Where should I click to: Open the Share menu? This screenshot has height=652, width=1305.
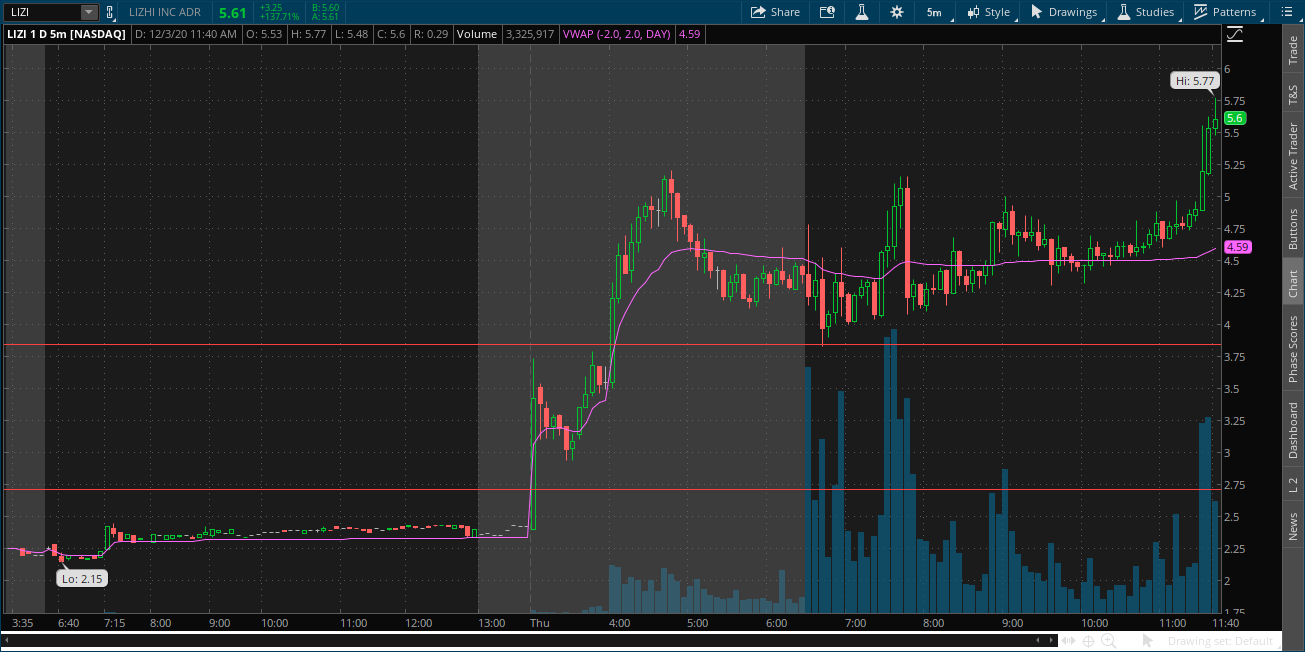(x=775, y=12)
